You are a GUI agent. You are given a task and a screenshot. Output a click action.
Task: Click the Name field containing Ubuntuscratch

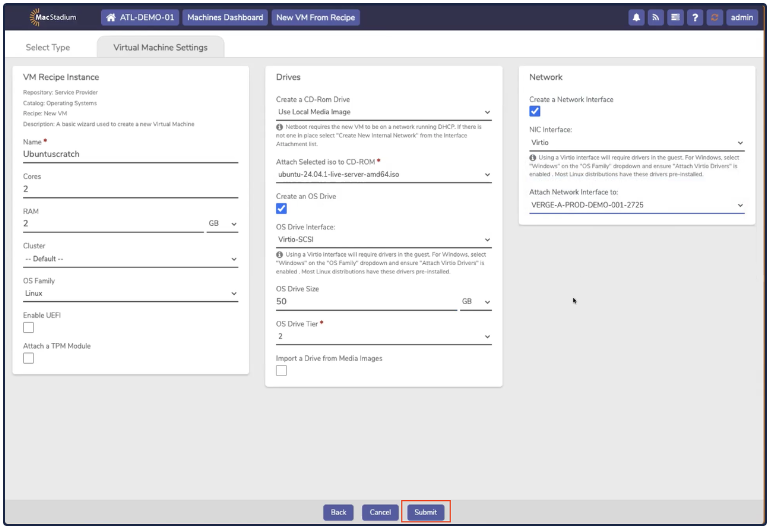point(130,154)
